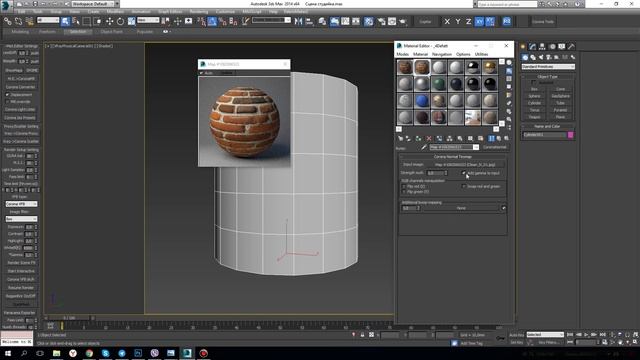Screen dimensions: 640x360
Task: Click the red Reset Map icon
Action: pos(429,138)
